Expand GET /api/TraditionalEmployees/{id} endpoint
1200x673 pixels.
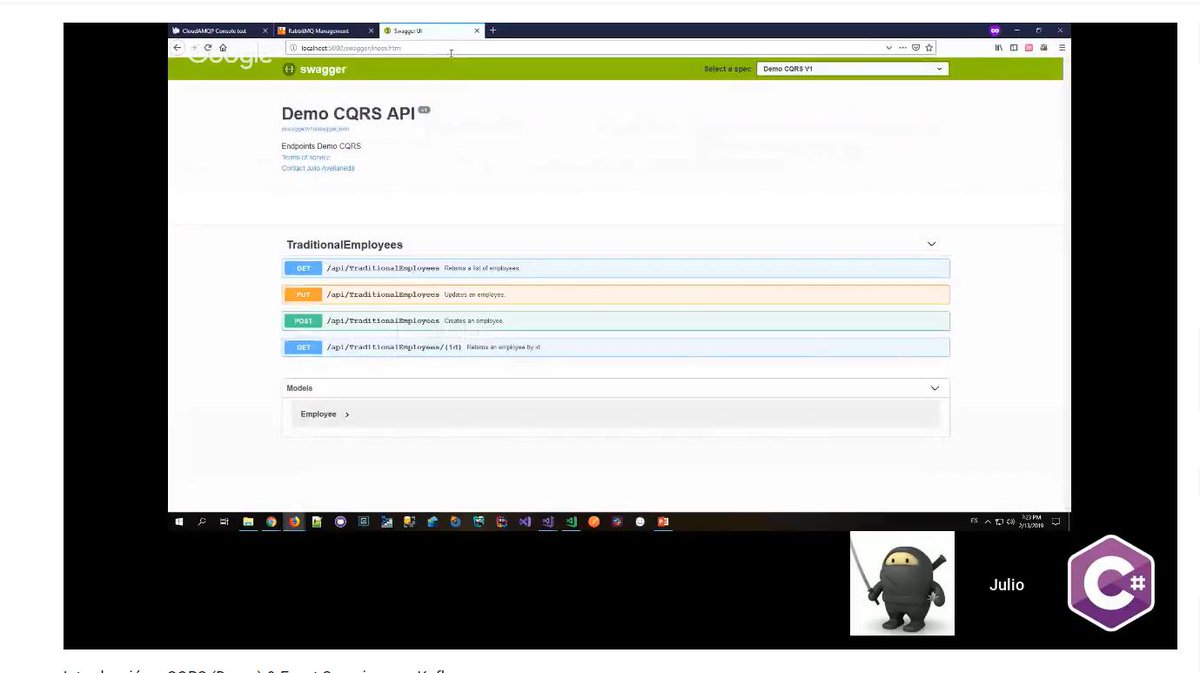click(x=616, y=347)
